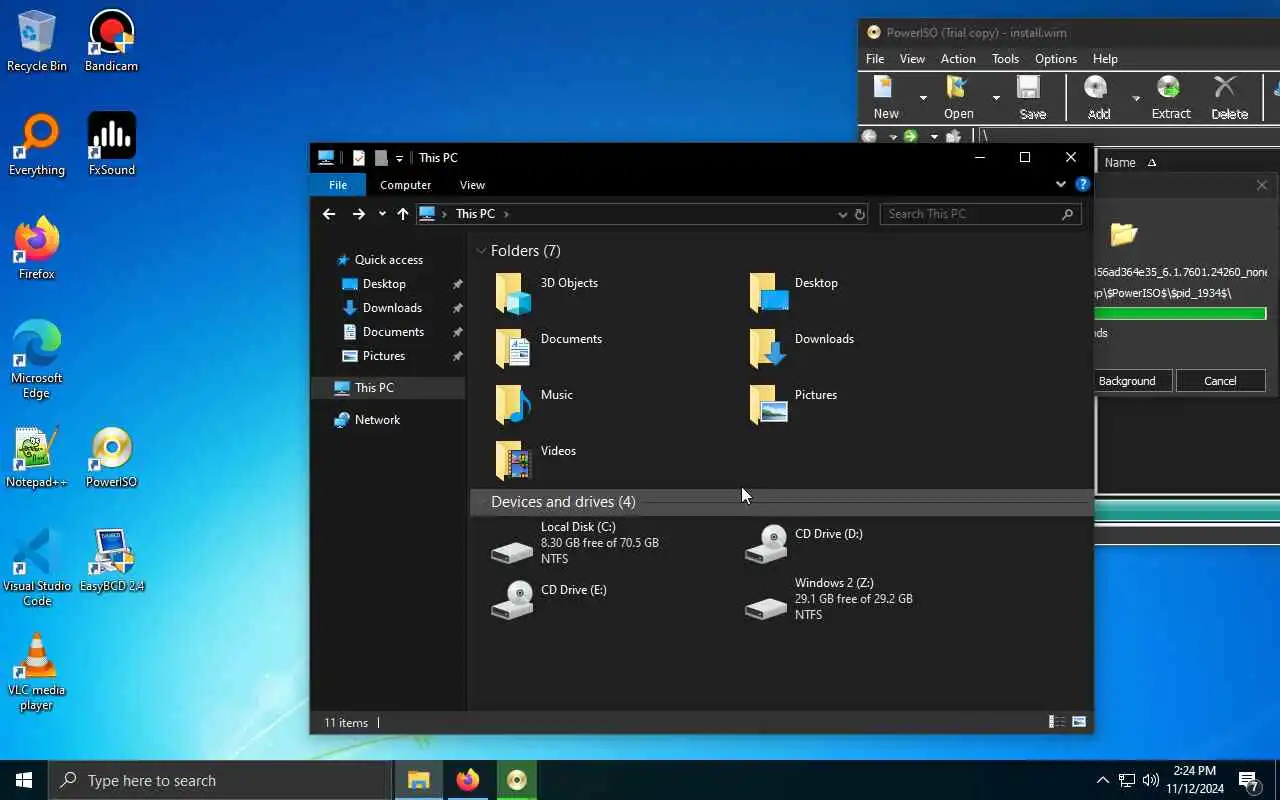The width and height of the screenshot is (1280, 800).
Task: Select Network in navigation pane
Action: (377, 420)
